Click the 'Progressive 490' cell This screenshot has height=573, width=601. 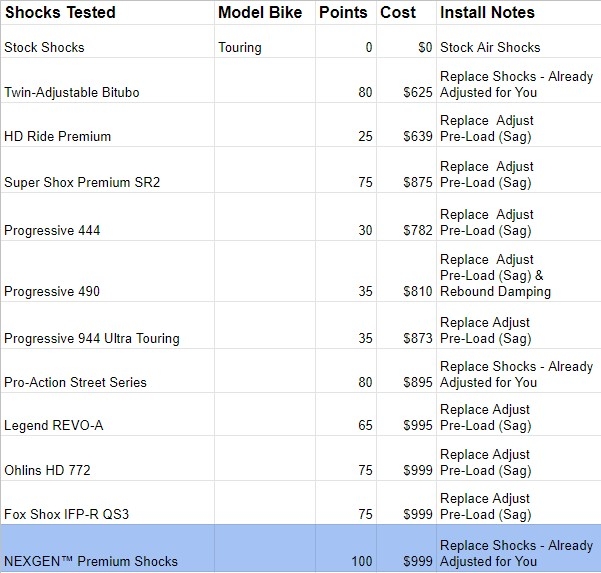107,271
